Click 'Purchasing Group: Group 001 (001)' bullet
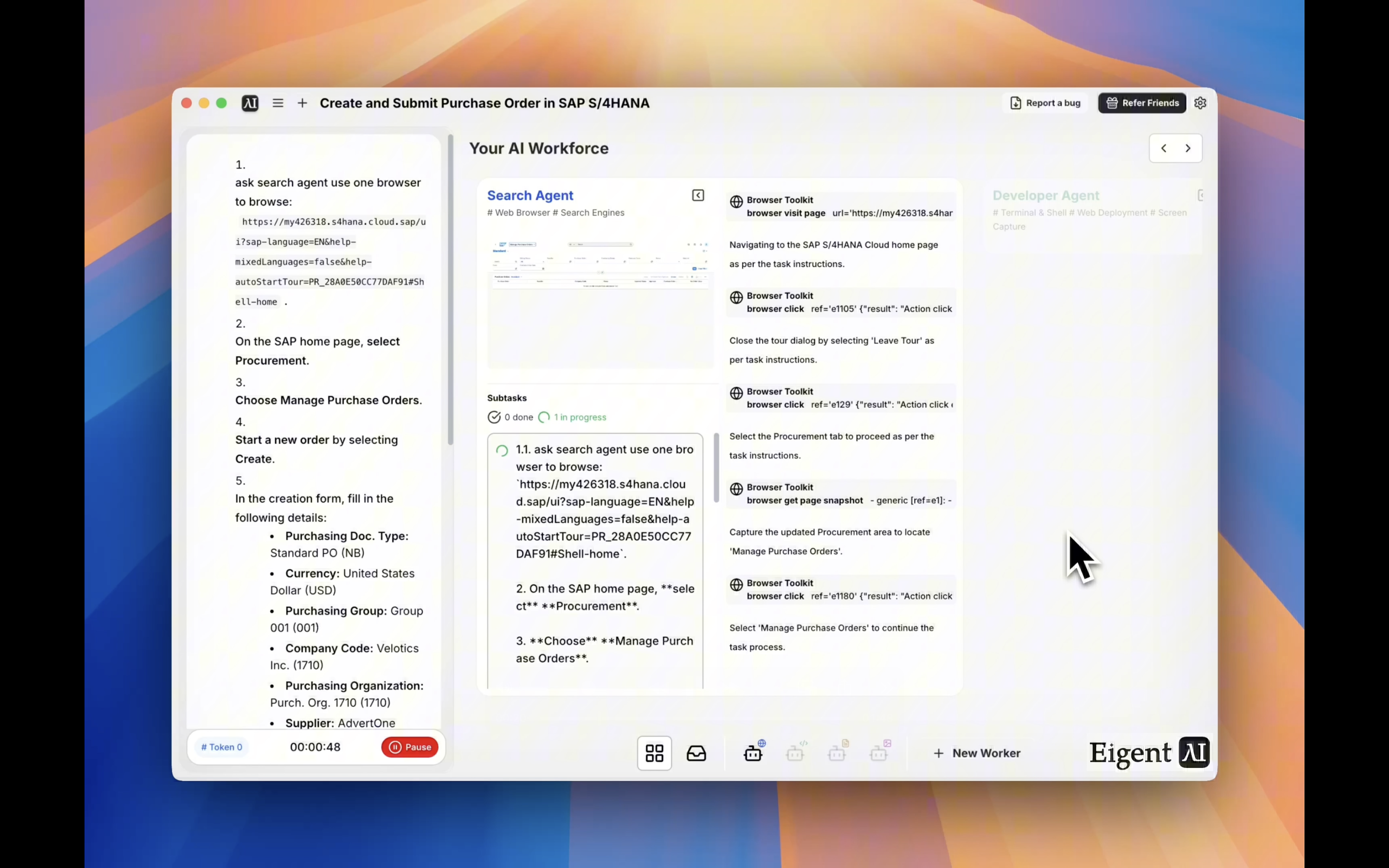 tap(347, 619)
